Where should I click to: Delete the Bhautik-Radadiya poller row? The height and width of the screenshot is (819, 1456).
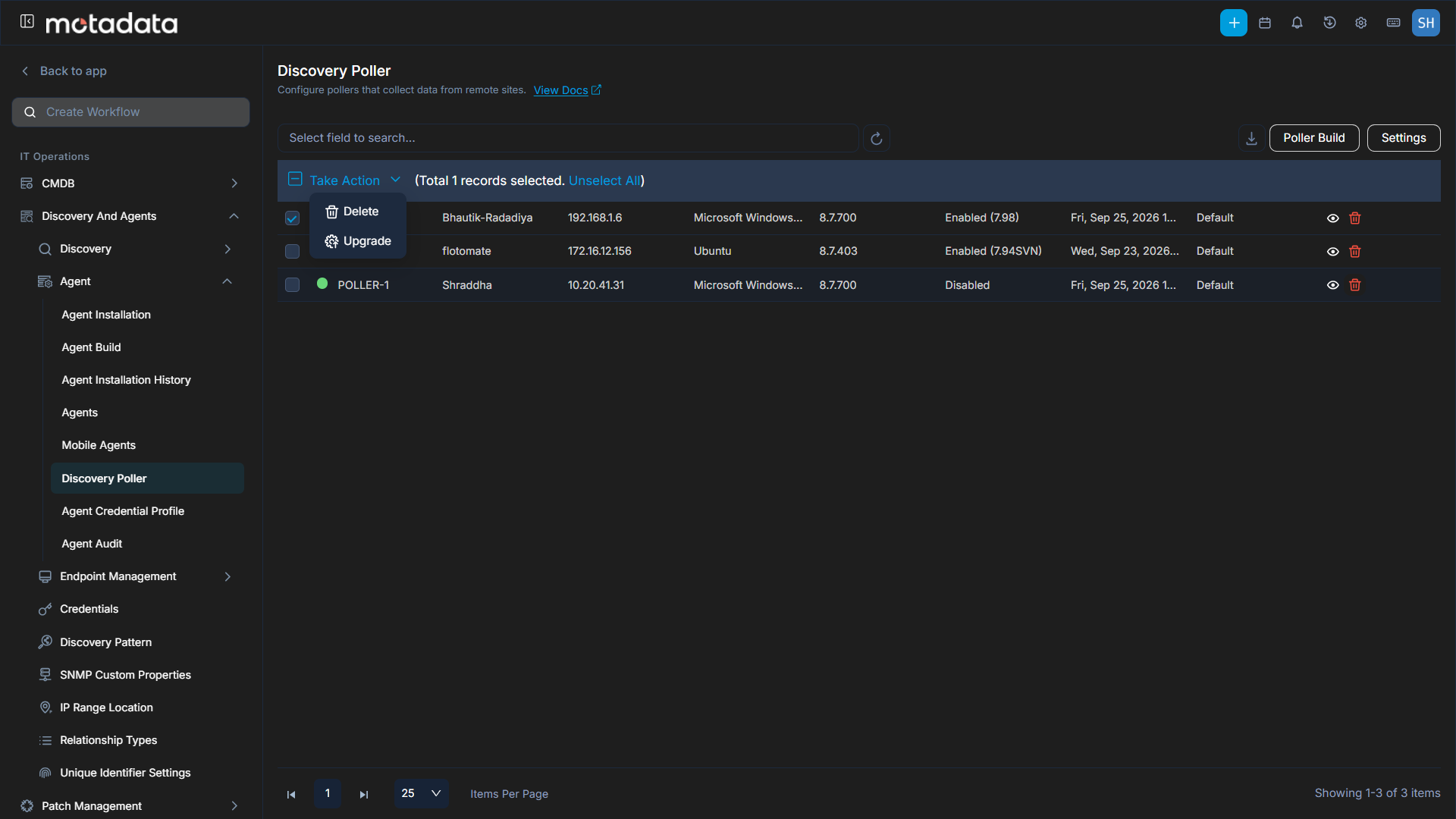(1355, 218)
